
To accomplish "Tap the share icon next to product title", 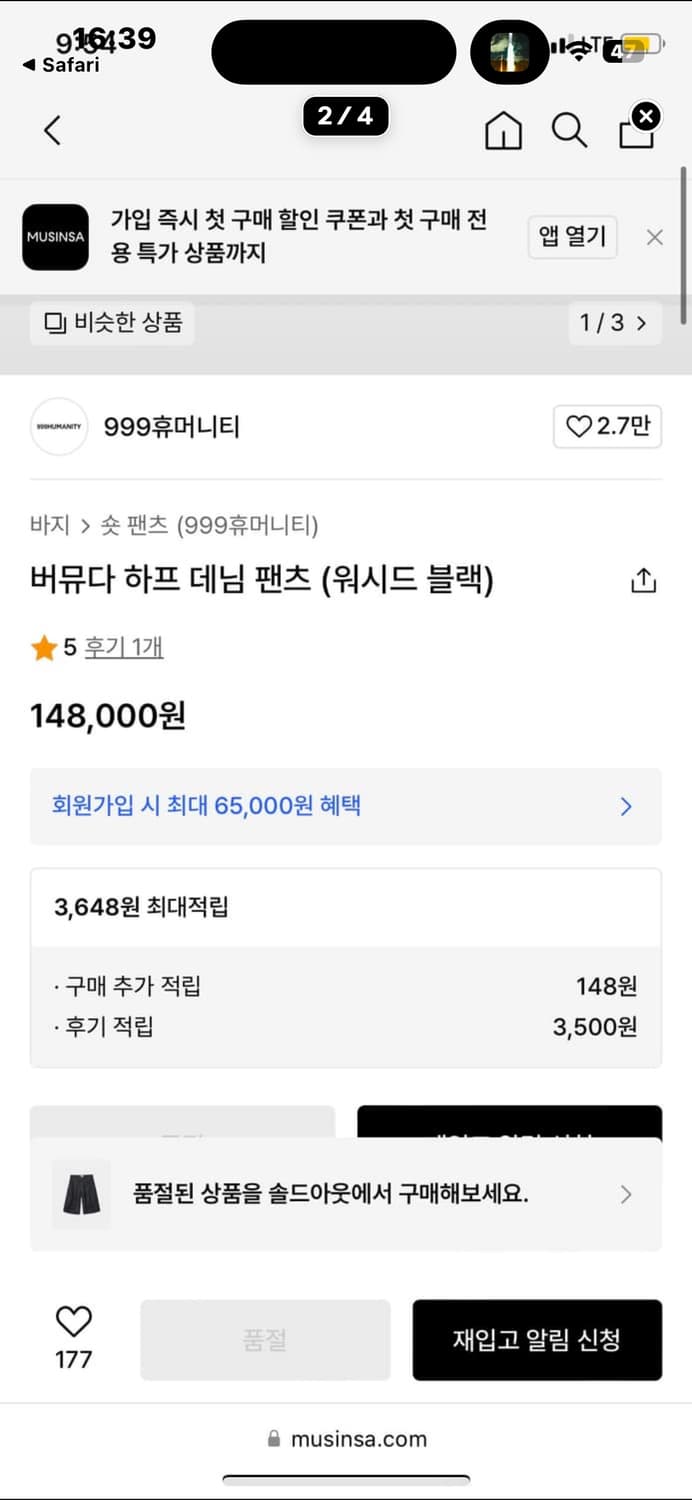I will (643, 579).
